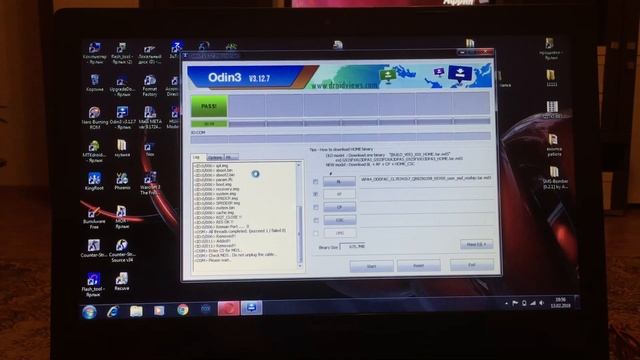Open the Flash_tool shortcut at the bottom left

click(x=93, y=284)
